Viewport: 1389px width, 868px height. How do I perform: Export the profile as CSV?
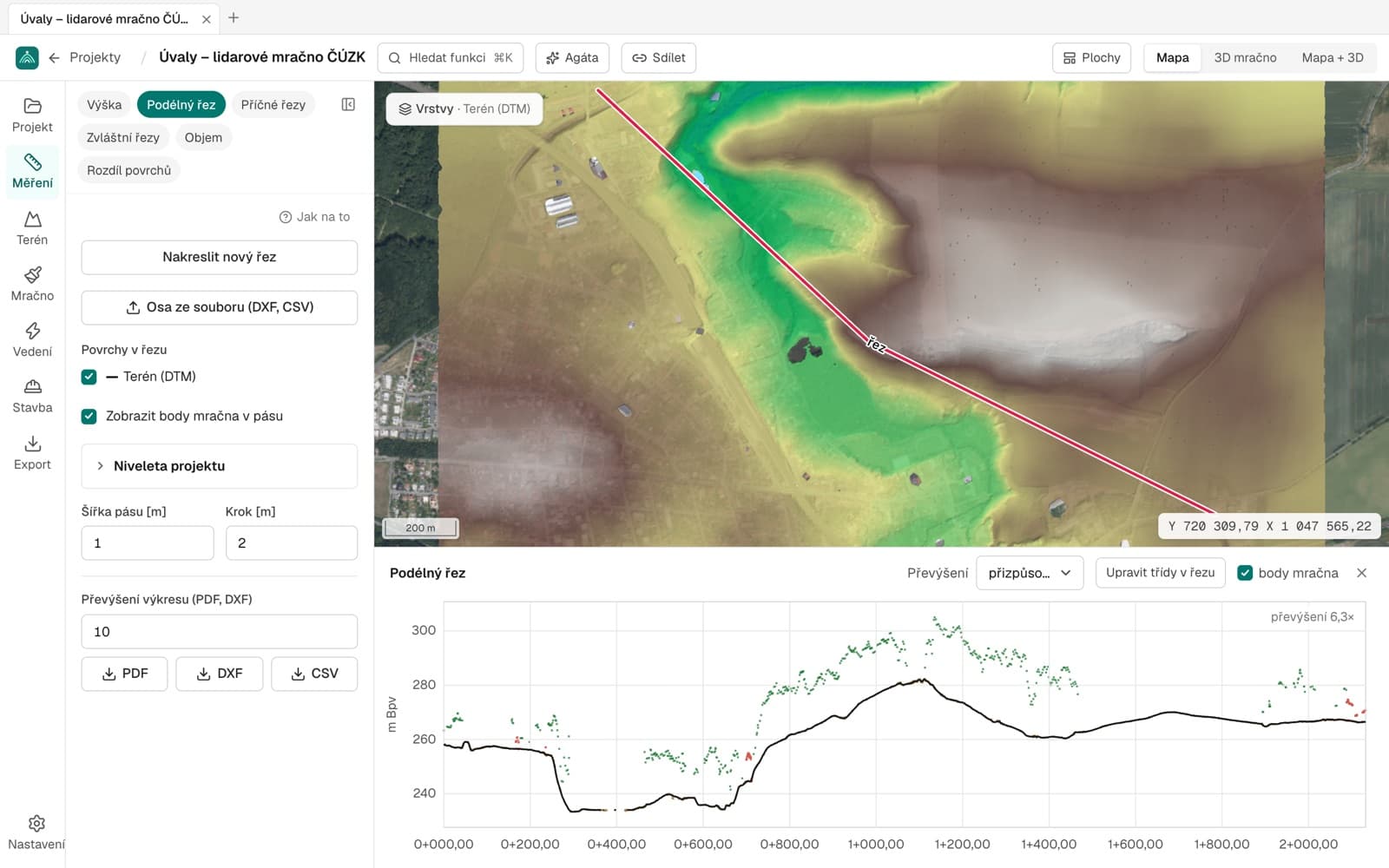(x=314, y=674)
